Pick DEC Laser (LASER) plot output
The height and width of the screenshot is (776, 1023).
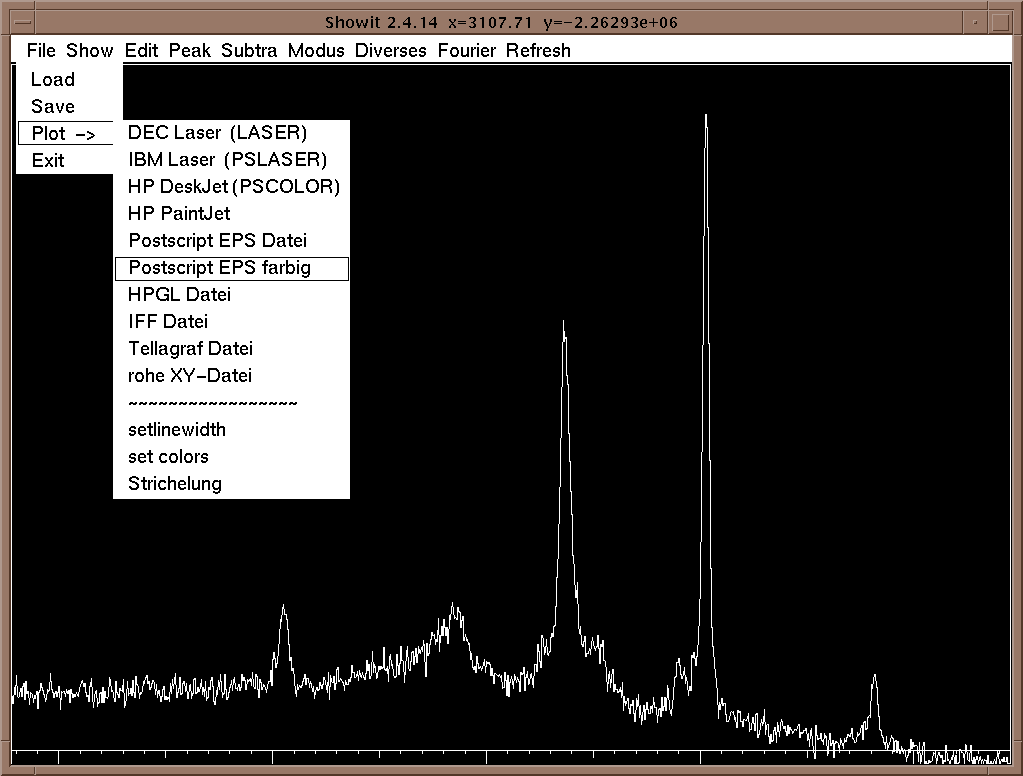pos(217,133)
